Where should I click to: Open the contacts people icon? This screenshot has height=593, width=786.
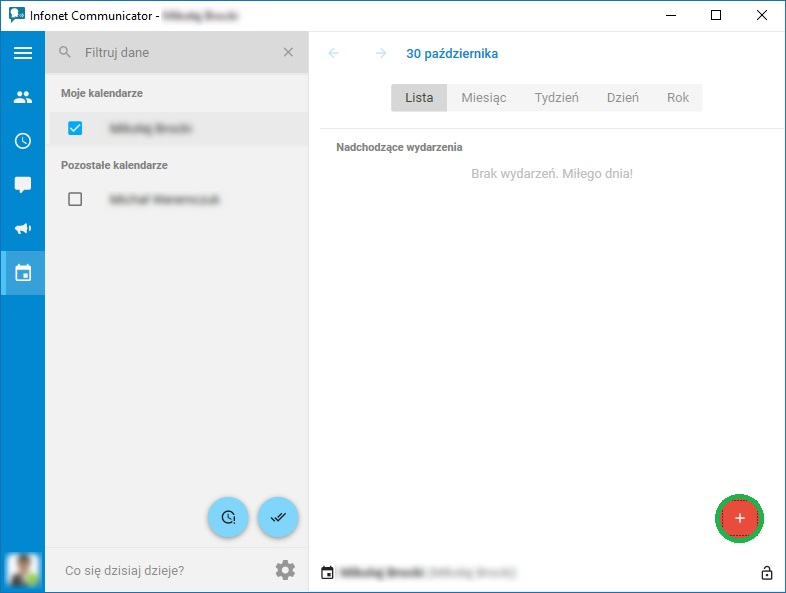coord(23,97)
